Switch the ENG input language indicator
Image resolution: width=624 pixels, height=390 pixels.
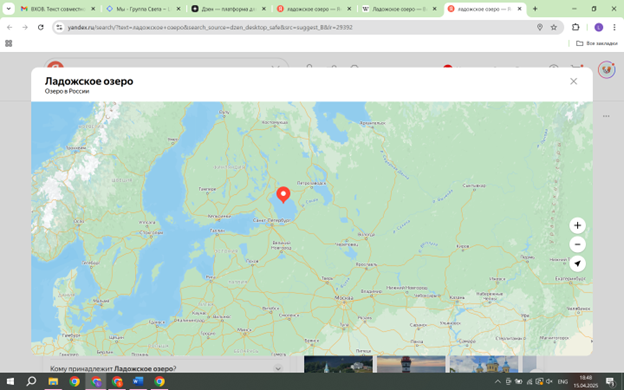(x=562, y=382)
